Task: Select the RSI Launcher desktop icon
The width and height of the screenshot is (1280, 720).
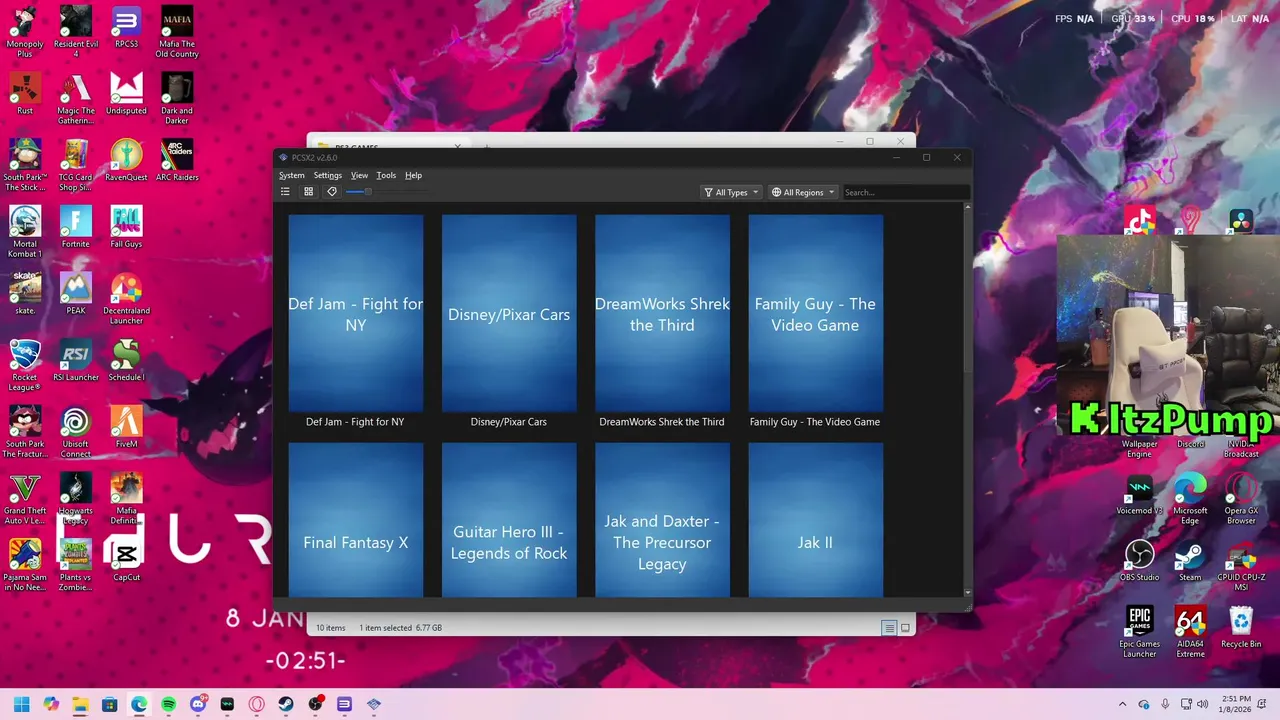Action: point(76,360)
